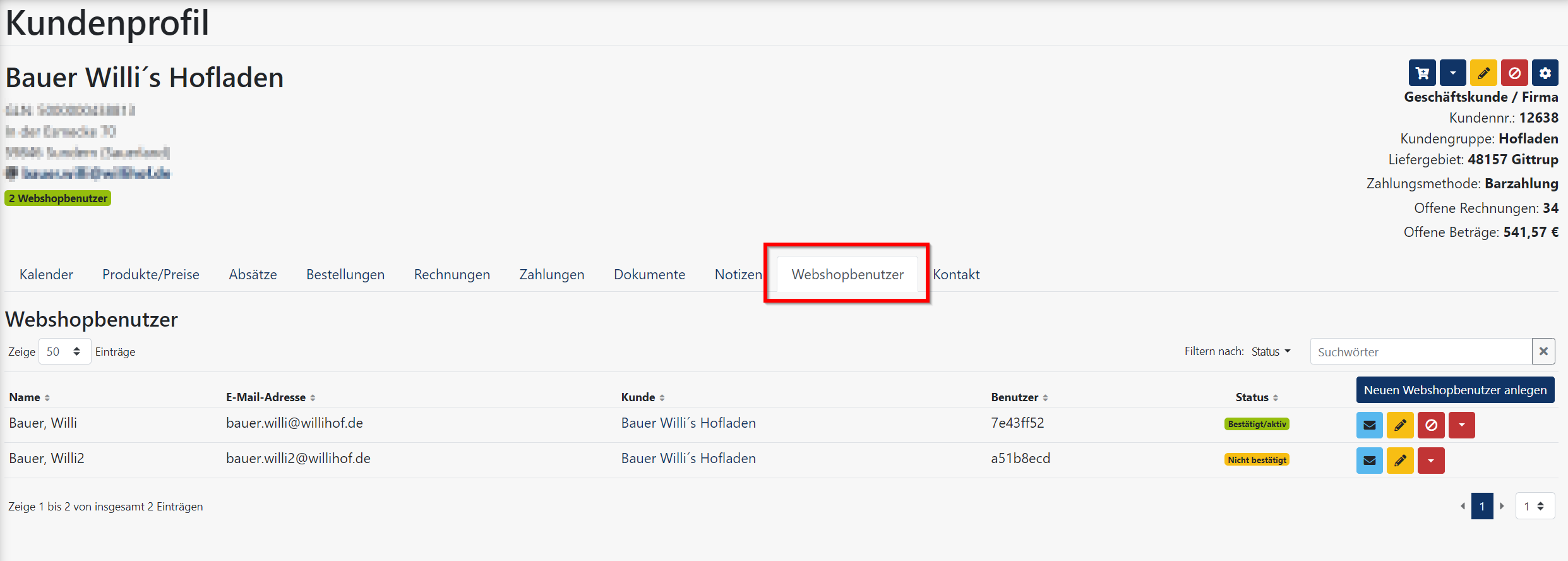Click the red block customer icon in the header
The width and height of the screenshot is (1568, 561).
point(1514,73)
